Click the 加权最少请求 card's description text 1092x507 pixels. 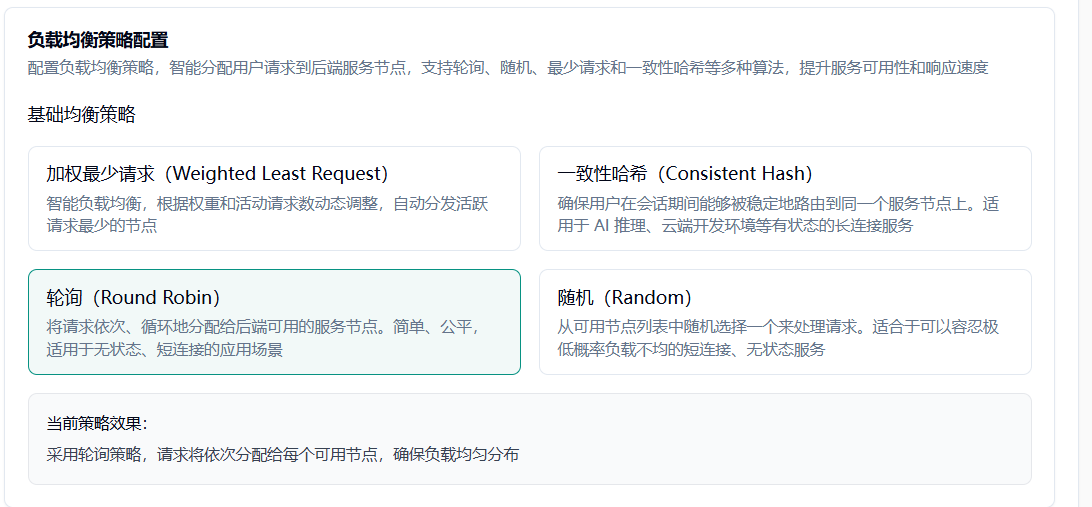pyautogui.click(x=267, y=214)
